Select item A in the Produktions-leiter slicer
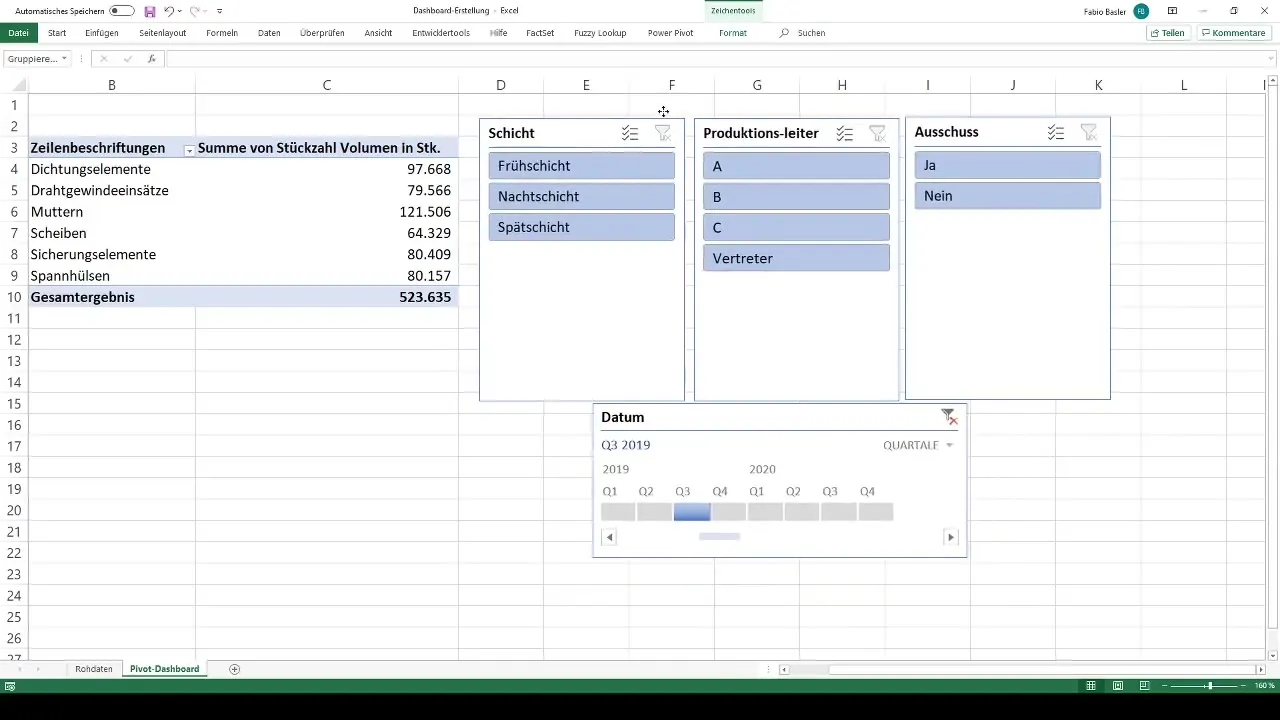Viewport: 1280px width, 720px height. (796, 166)
